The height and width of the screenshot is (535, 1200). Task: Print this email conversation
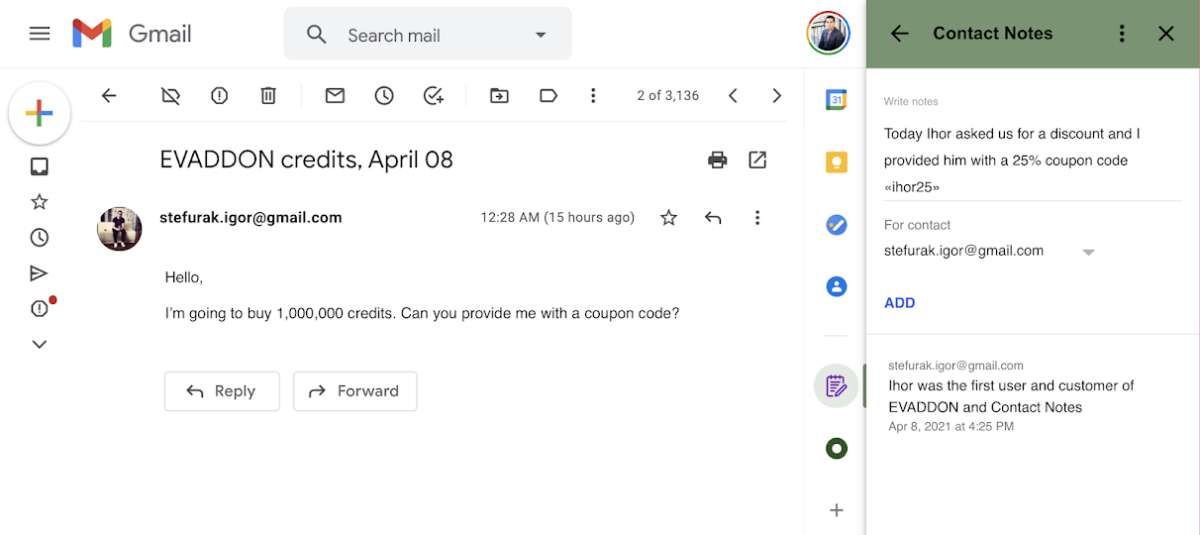click(x=717, y=160)
